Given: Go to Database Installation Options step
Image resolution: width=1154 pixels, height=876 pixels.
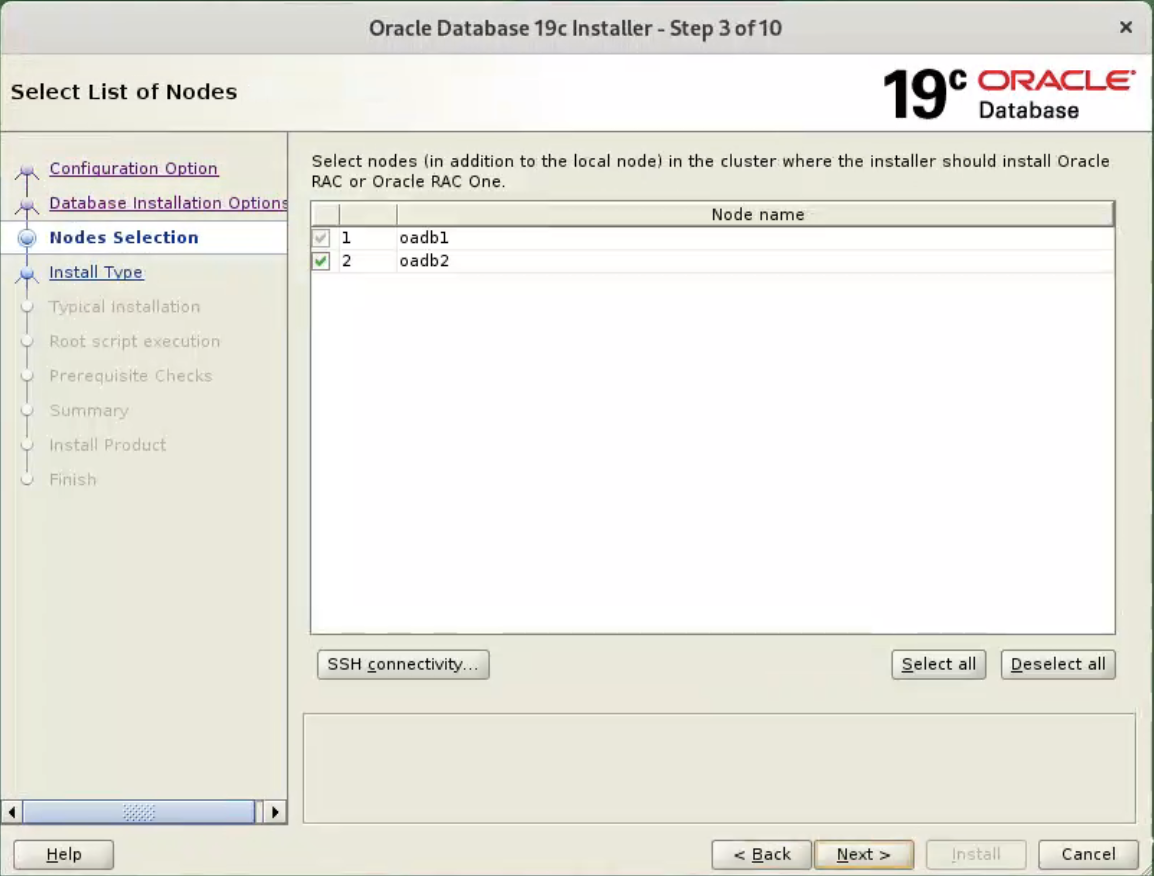Looking at the screenshot, I should pyautogui.click(x=168, y=202).
